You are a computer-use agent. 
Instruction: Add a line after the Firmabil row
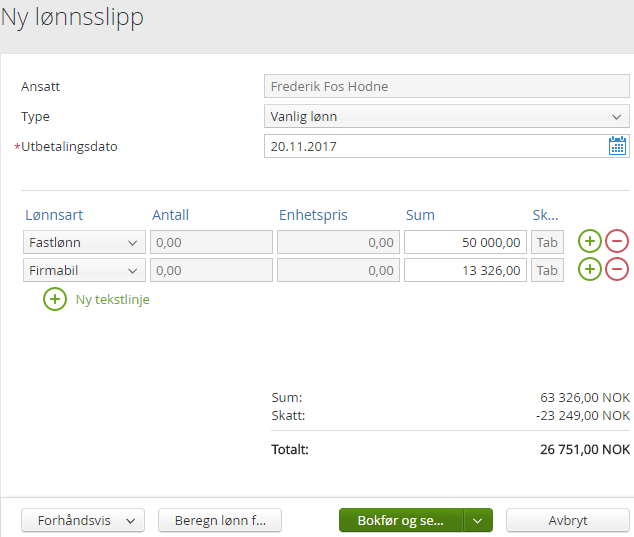(x=590, y=270)
